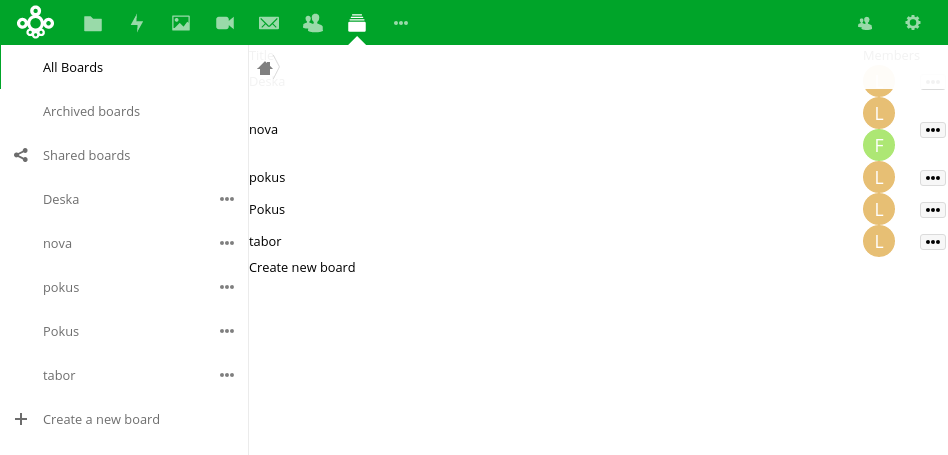
Task: Open the Files app folder icon
Action: (x=93, y=23)
